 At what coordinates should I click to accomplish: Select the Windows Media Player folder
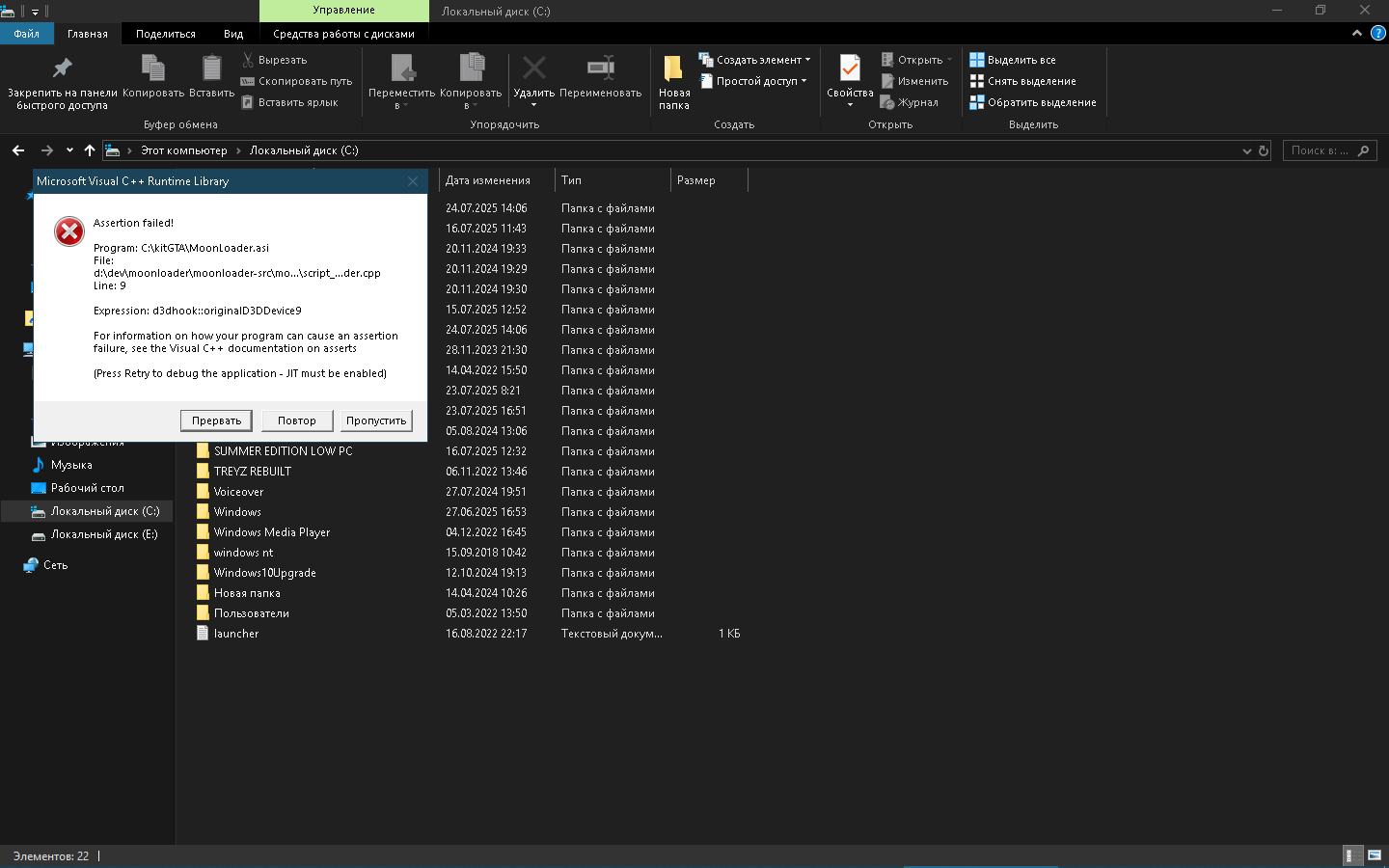pyautogui.click(x=272, y=532)
